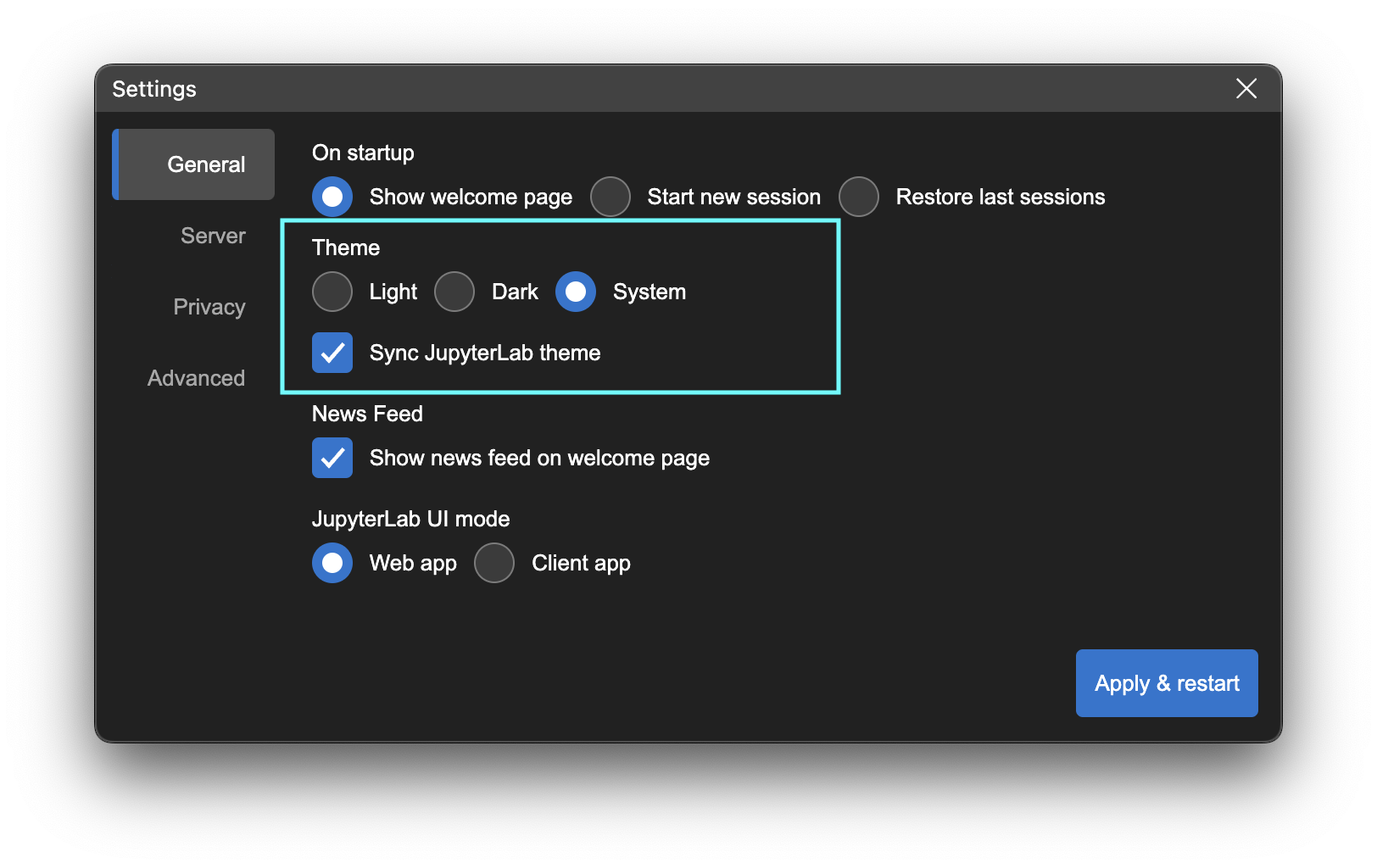This screenshot has width=1377, height=868.
Task: Click the Theme section heading
Action: tap(346, 248)
